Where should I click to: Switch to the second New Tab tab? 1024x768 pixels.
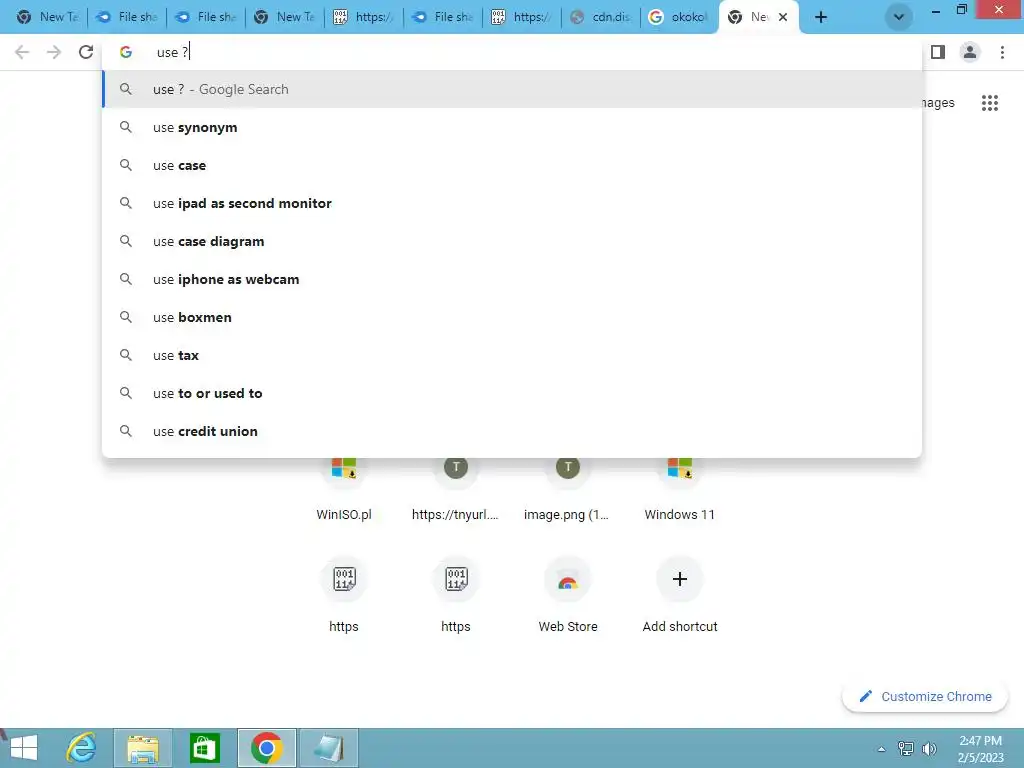click(285, 17)
